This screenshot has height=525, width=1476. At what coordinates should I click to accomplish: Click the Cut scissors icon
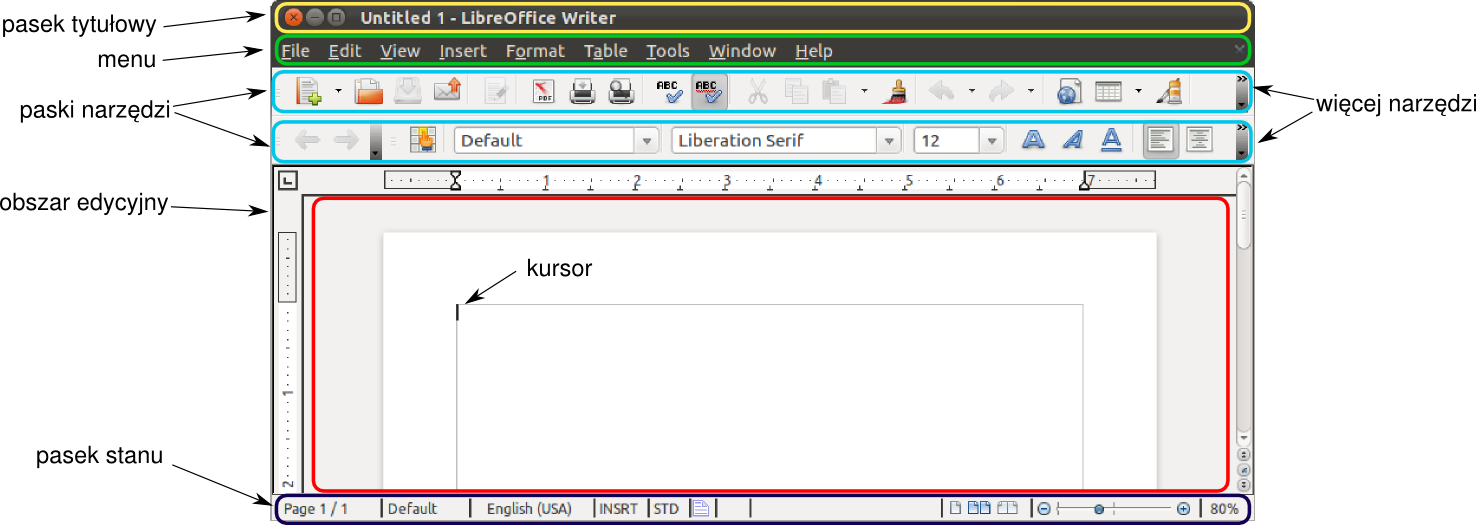758,92
